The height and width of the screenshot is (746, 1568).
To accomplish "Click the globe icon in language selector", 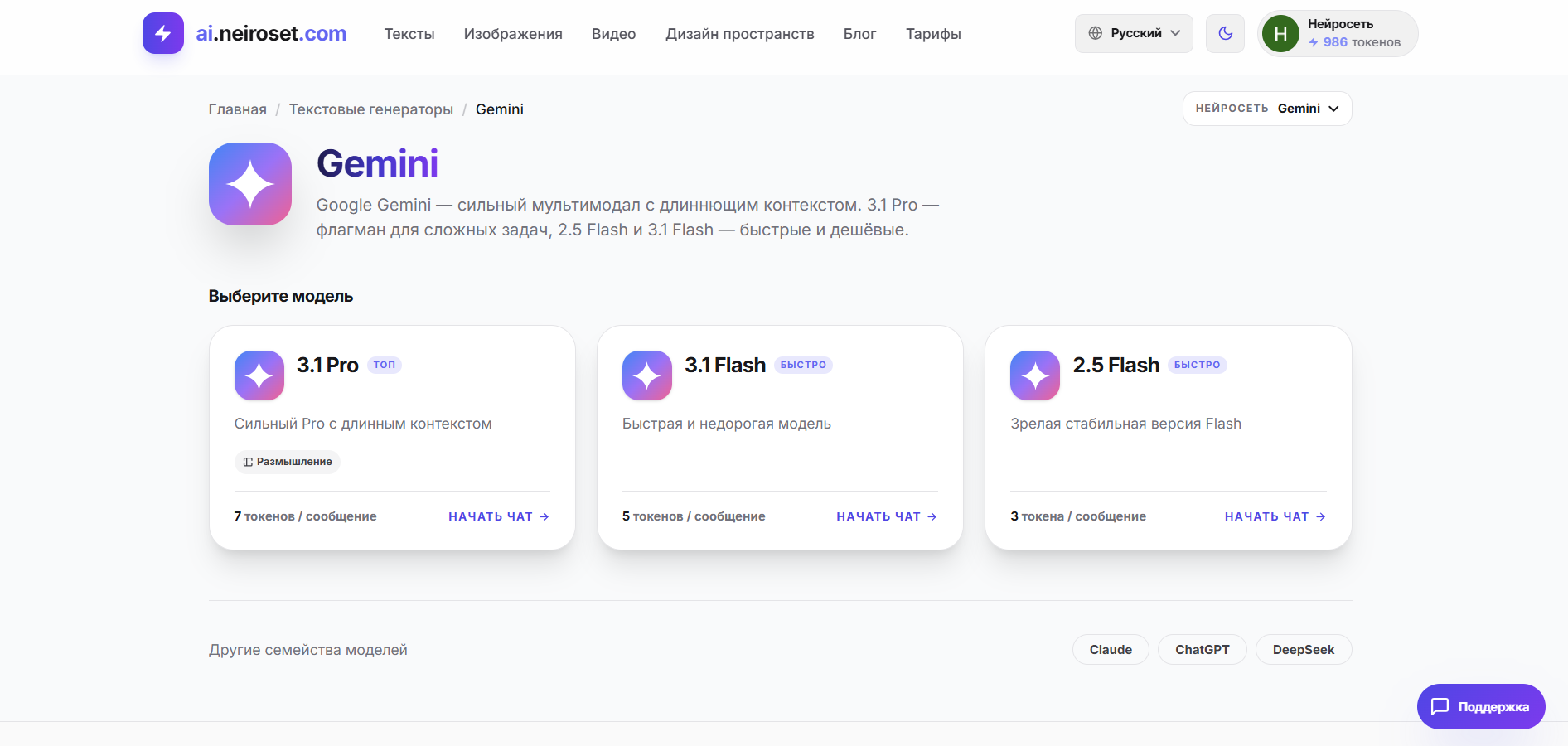I will 1096,33.
